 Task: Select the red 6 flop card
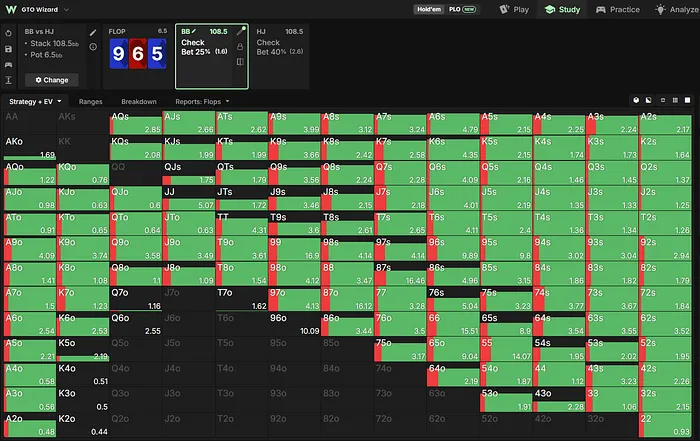pyautogui.click(x=138, y=54)
